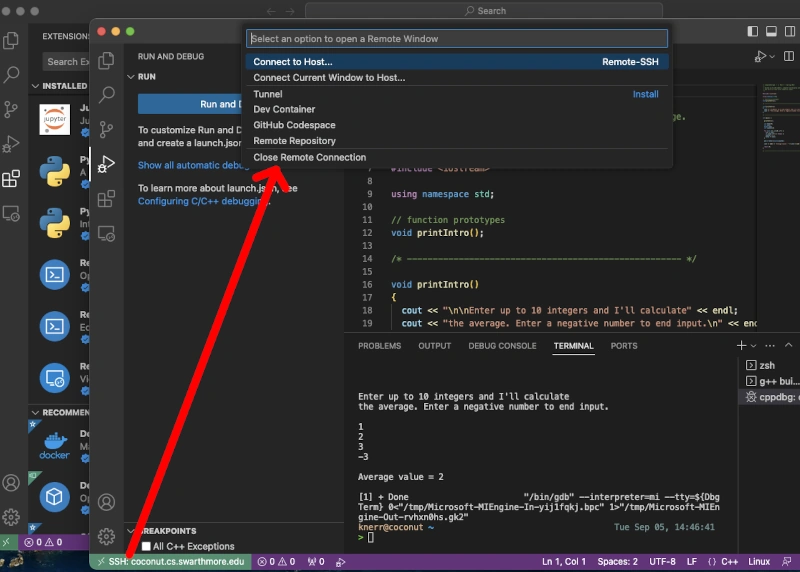Image resolution: width=800 pixels, height=572 pixels.
Task: Switch to PROBLEMS tab
Action: point(380,346)
